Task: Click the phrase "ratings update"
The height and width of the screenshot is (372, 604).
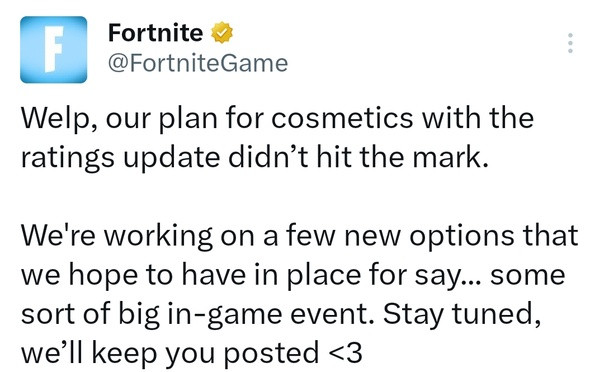Action: 120,158
